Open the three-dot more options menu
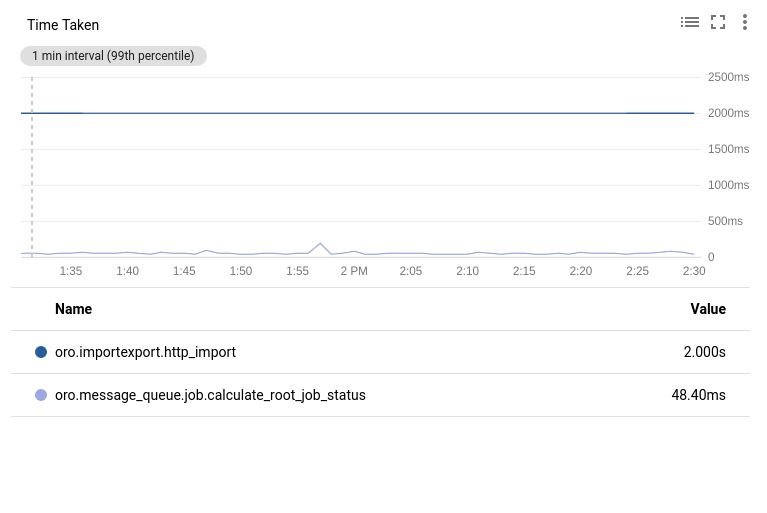The width and height of the screenshot is (767, 513). pyautogui.click(x=745, y=22)
